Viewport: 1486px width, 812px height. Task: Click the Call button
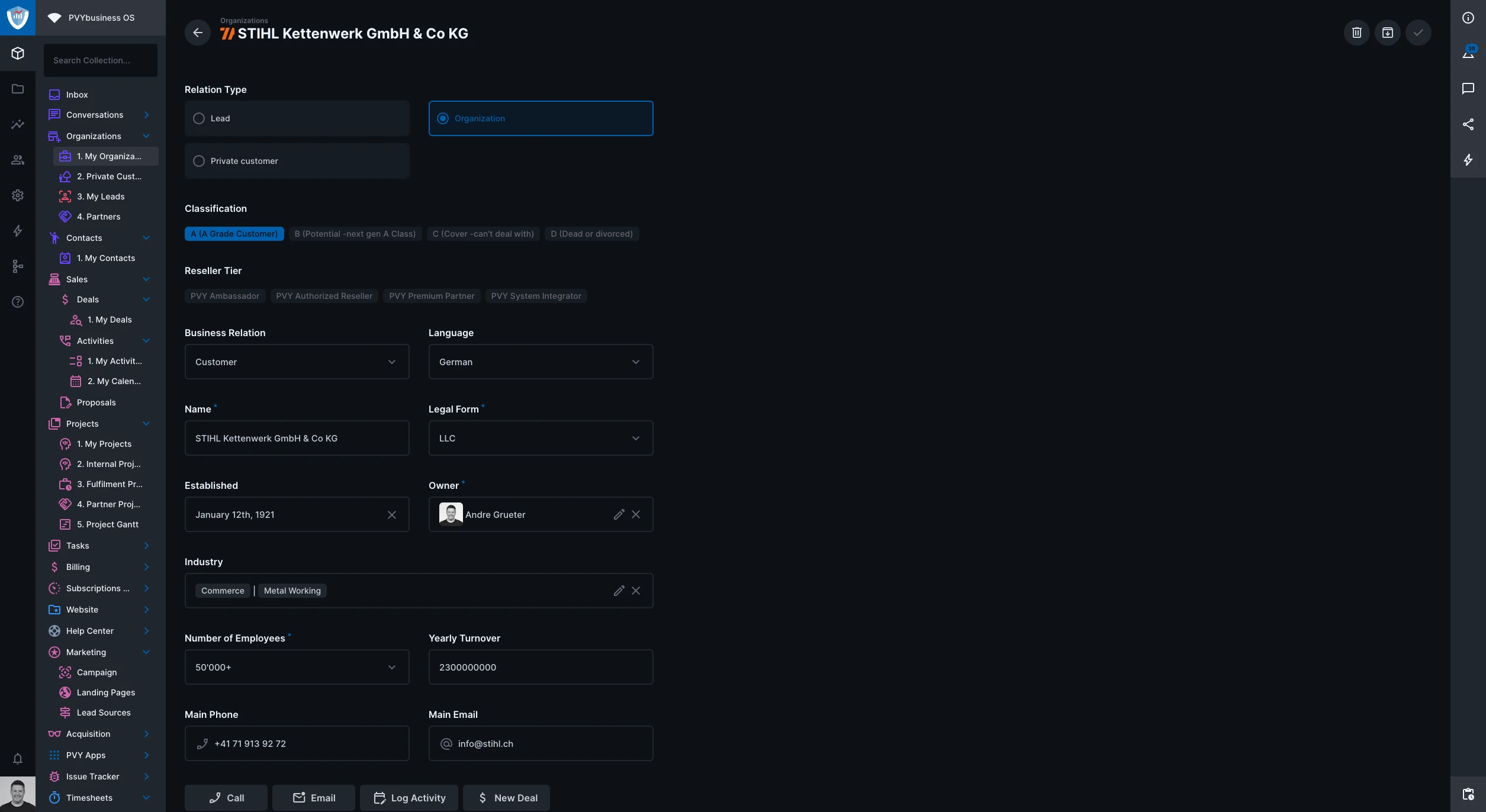click(x=226, y=798)
